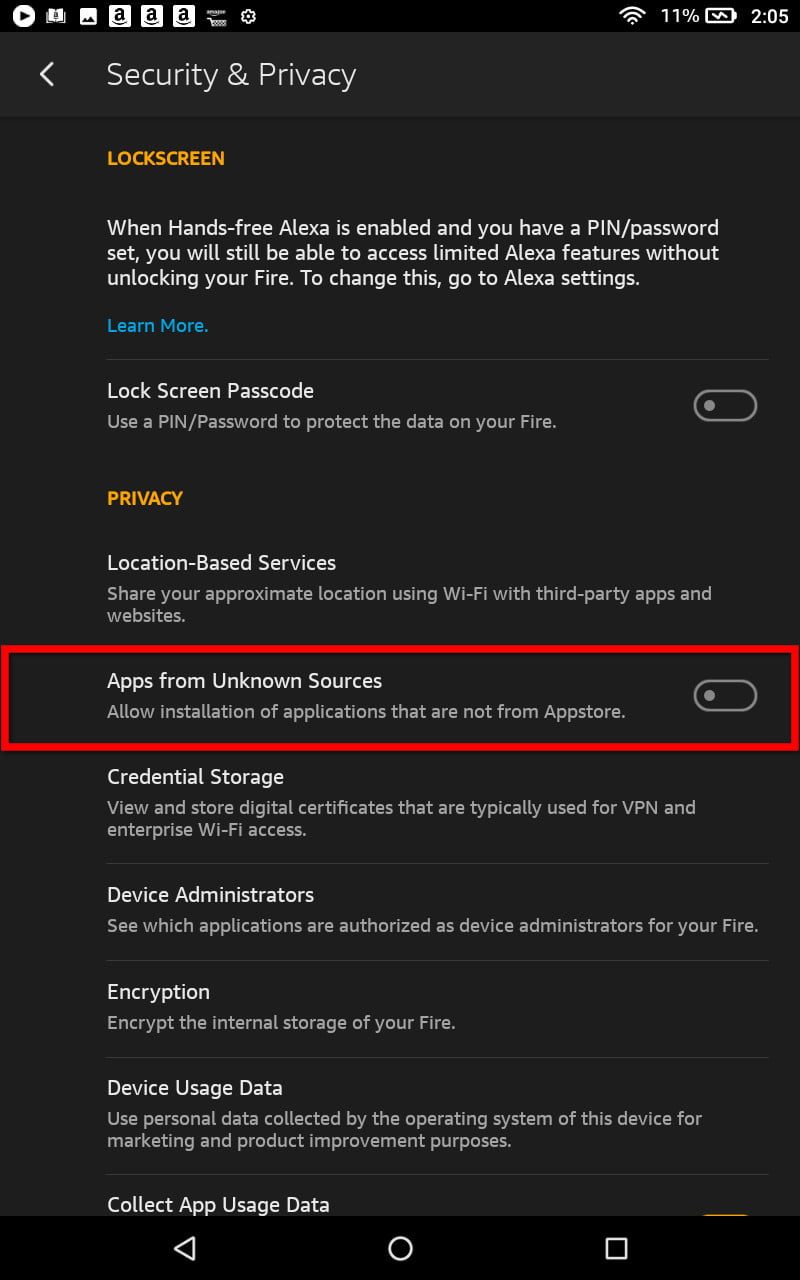Tap the battery charging icon
This screenshot has height=1280, width=800.
(721, 16)
